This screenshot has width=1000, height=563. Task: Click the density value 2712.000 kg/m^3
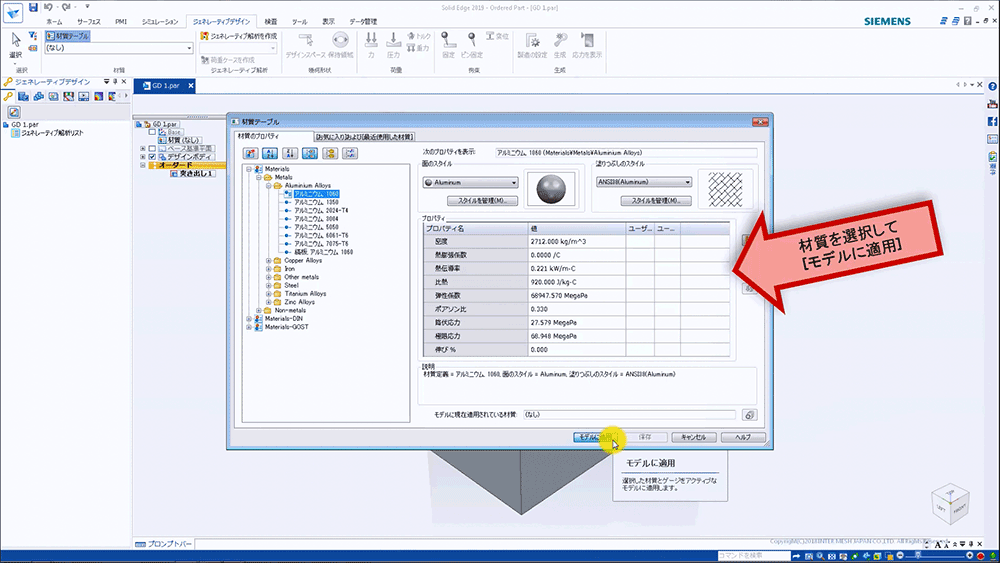coord(577,242)
